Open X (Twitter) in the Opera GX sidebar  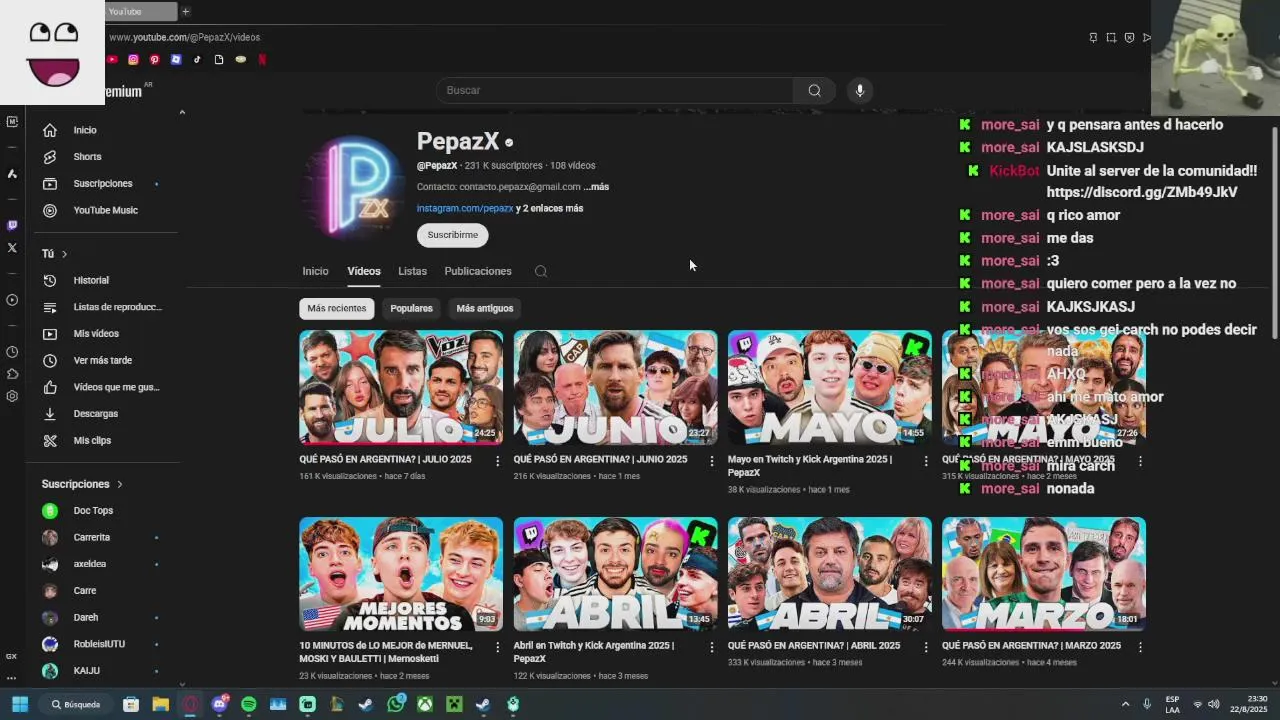[12, 248]
